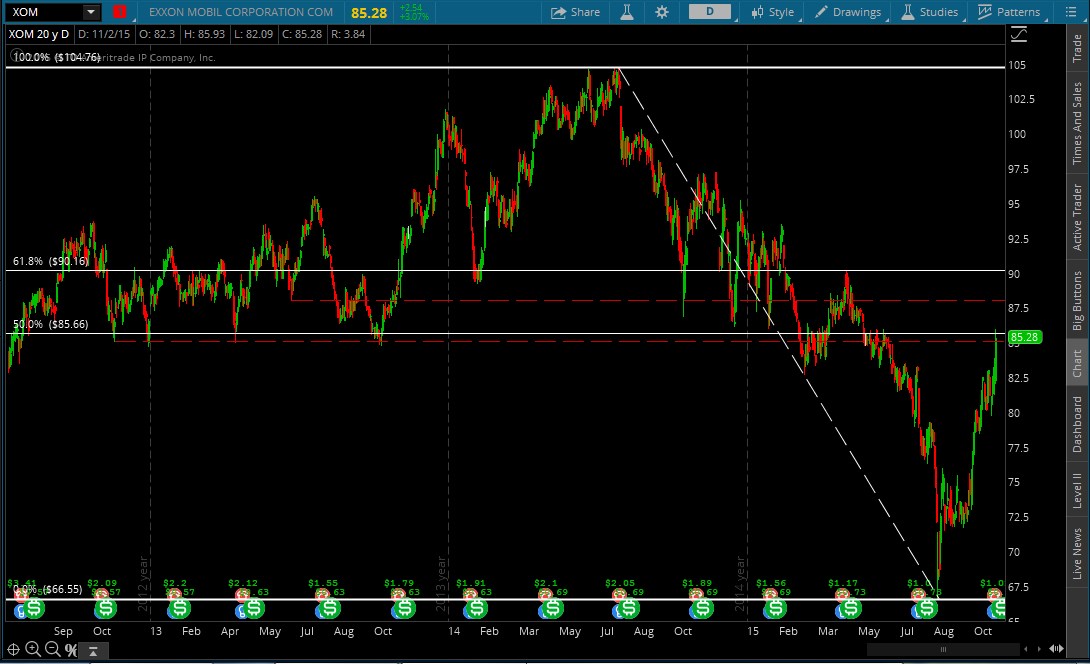Click the R: 3.84 range value

tap(348, 34)
